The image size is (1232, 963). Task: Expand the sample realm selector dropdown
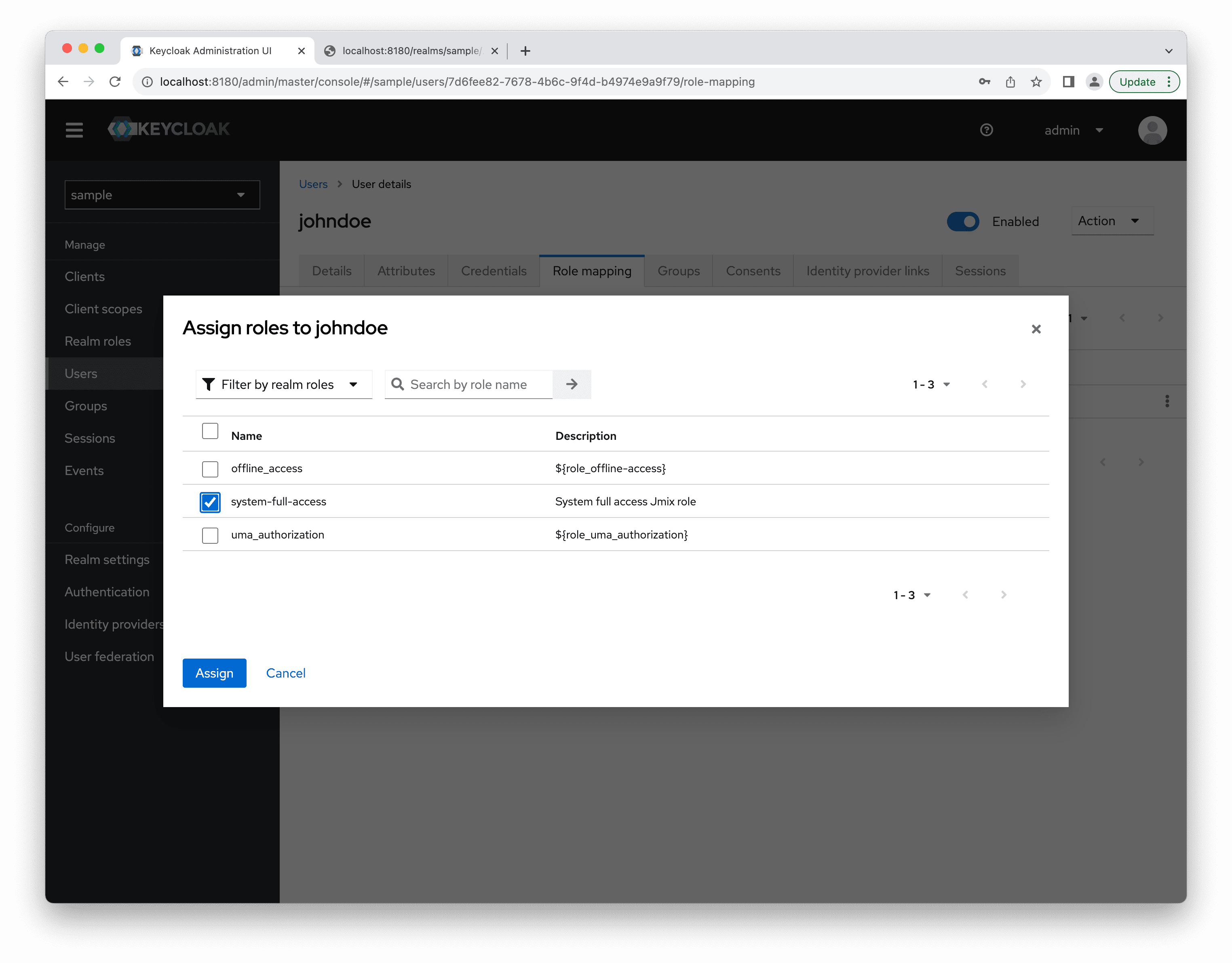click(x=162, y=195)
